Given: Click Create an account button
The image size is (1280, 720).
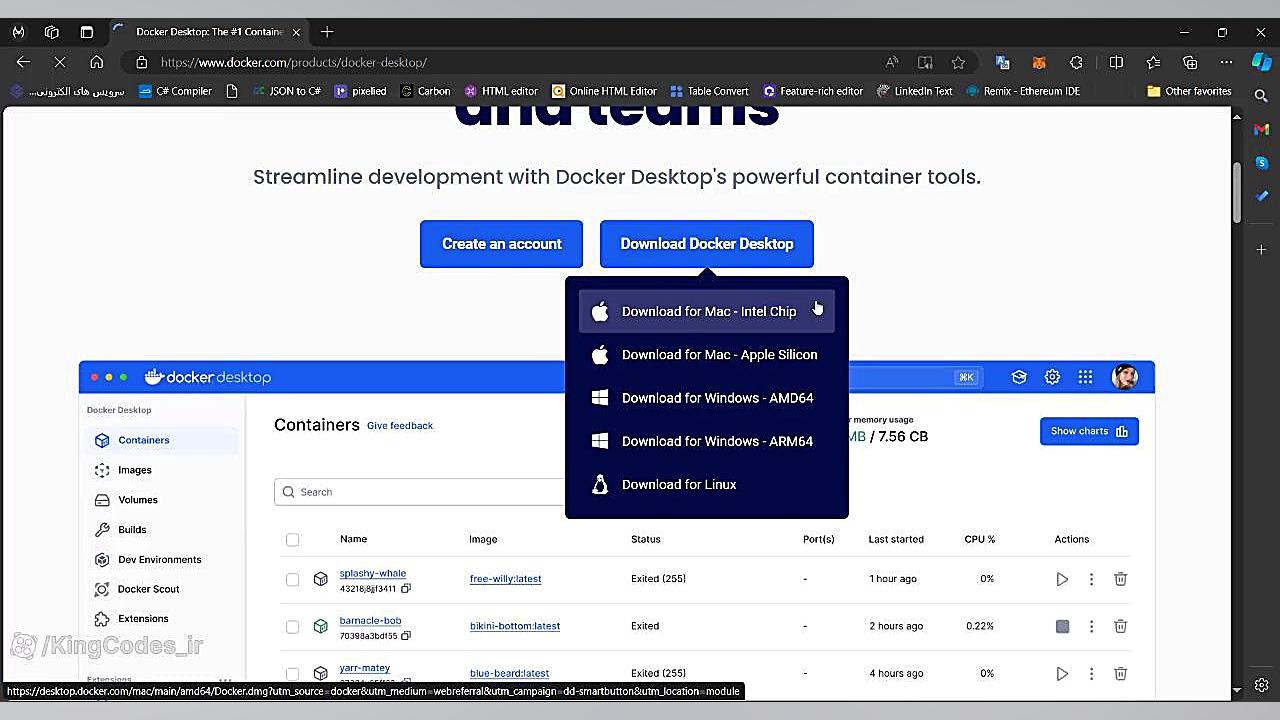Looking at the screenshot, I should [x=501, y=244].
